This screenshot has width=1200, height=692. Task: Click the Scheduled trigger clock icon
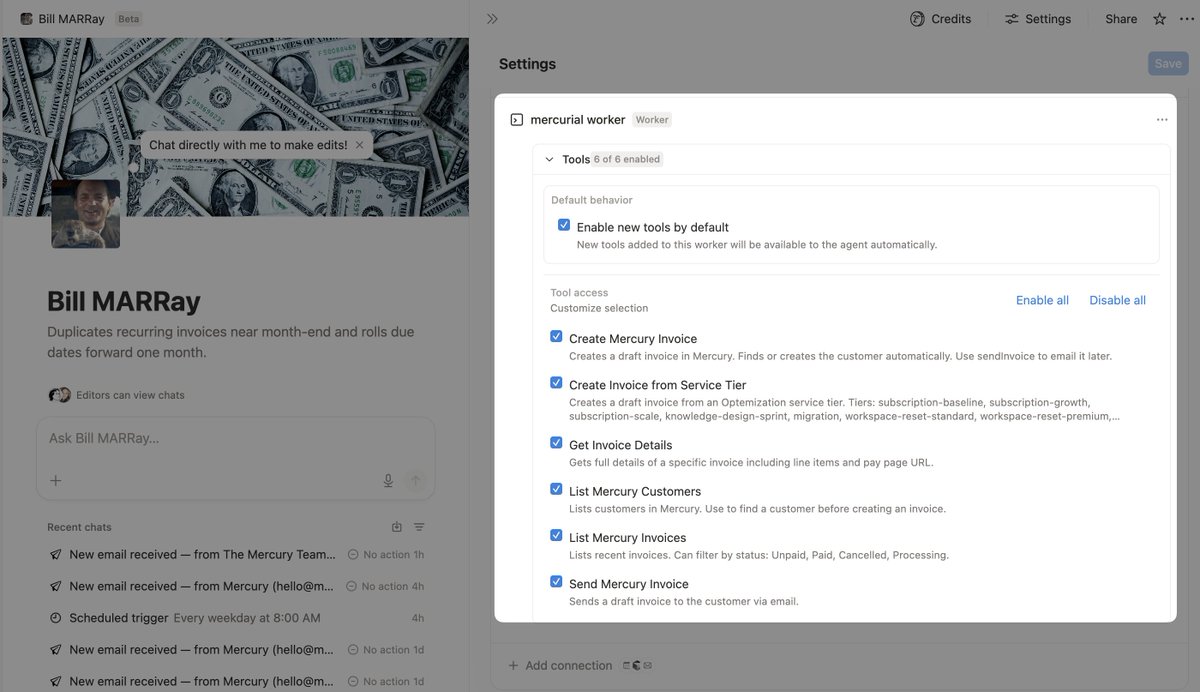(x=56, y=618)
